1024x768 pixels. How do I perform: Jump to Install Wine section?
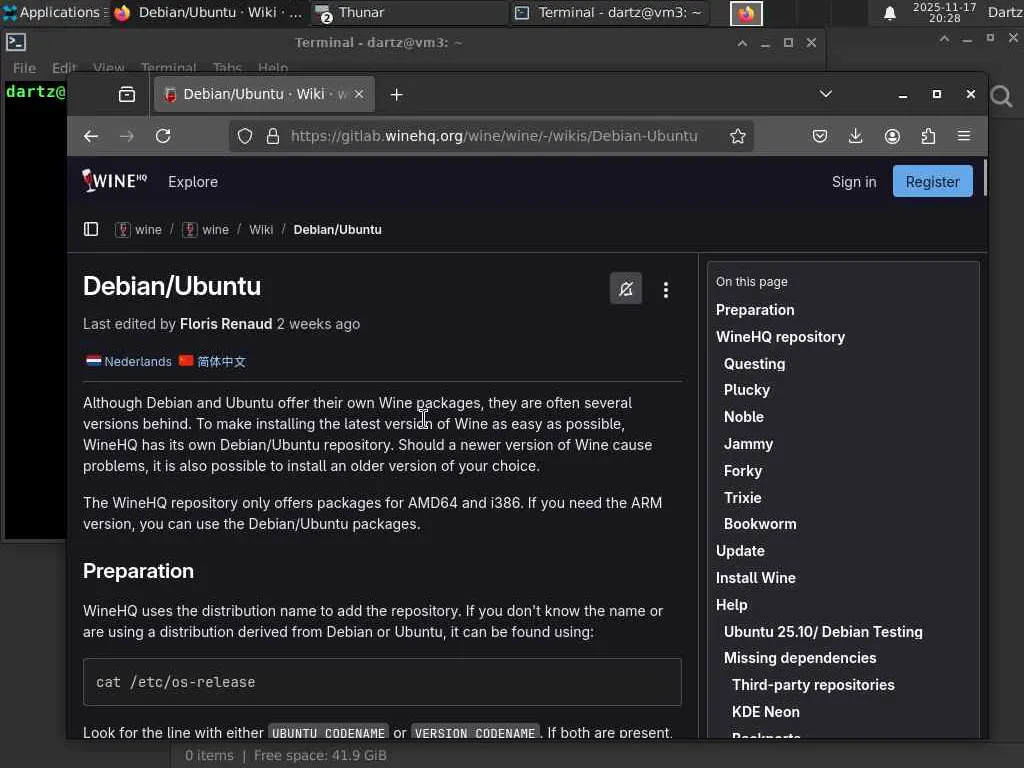tap(756, 578)
